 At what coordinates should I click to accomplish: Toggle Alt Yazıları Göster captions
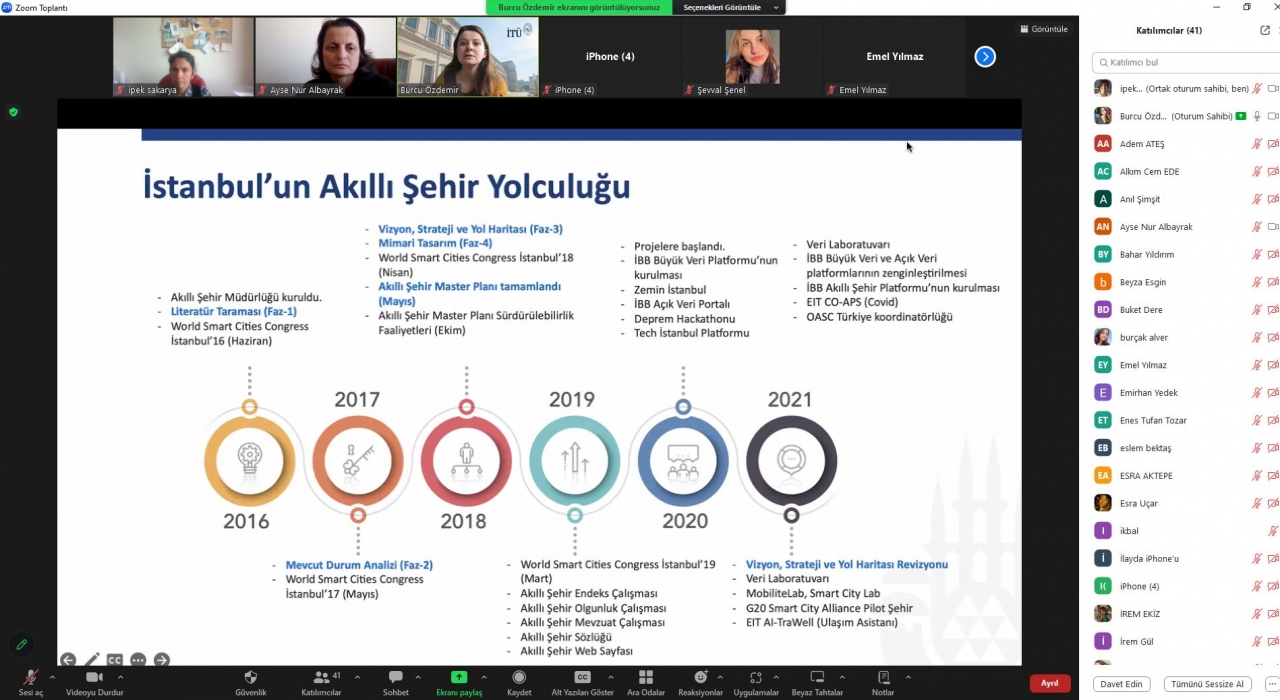(x=582, y=678)
